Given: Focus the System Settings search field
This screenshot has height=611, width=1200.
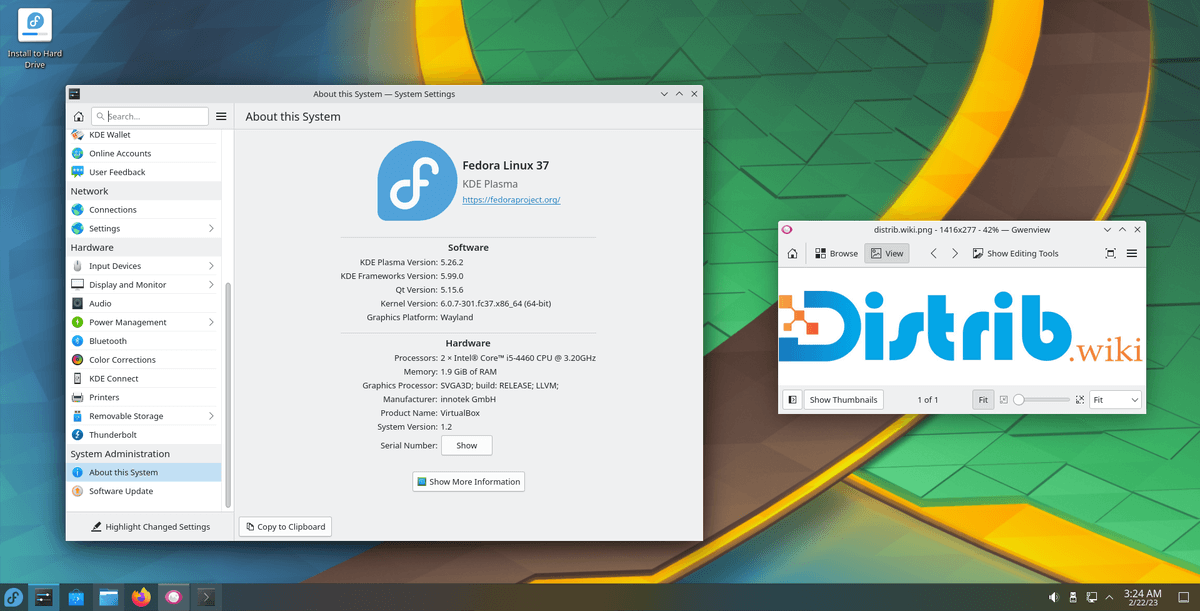Looking at the screenshot, I should [x=150, y=117].
